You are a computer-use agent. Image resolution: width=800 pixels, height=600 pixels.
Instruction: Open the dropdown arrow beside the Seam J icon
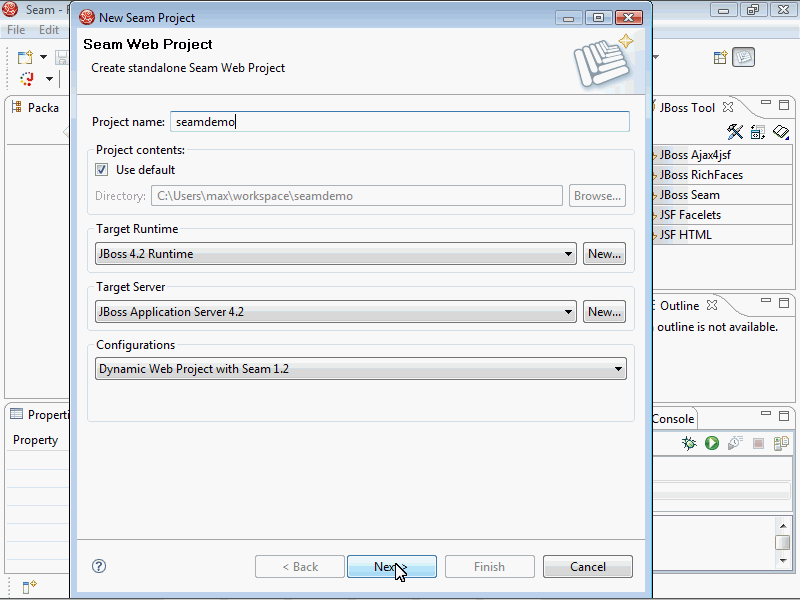[49, 79]
